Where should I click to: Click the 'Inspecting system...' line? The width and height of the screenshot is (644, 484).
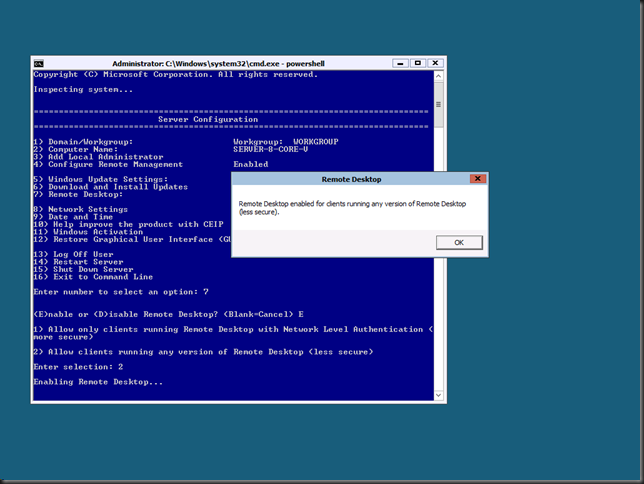(83, 90)
